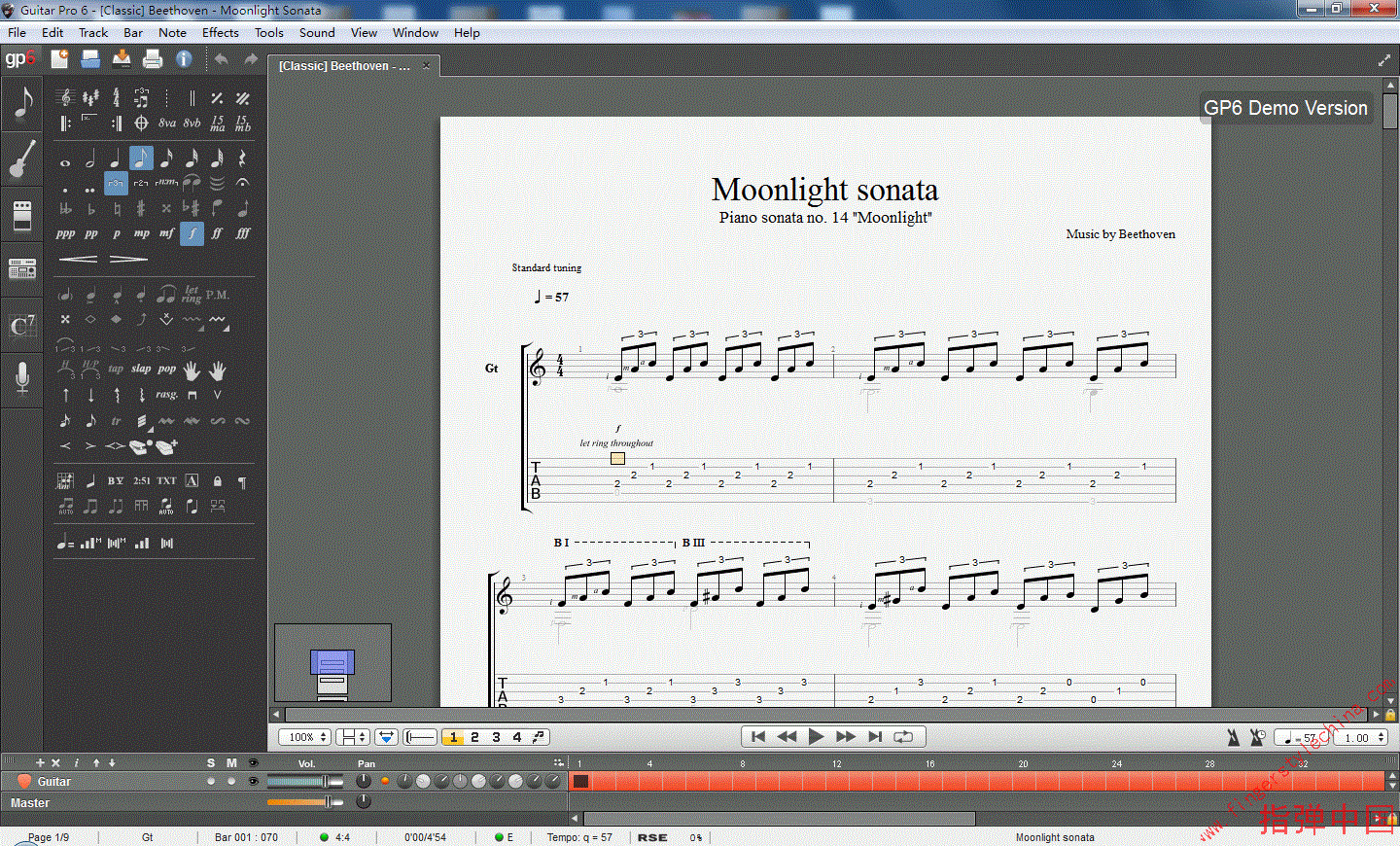1400x846 pixels.
Task: Select the [Classic] Beethoven document tab
Action: pyautogui.click(x=354, y=65)
